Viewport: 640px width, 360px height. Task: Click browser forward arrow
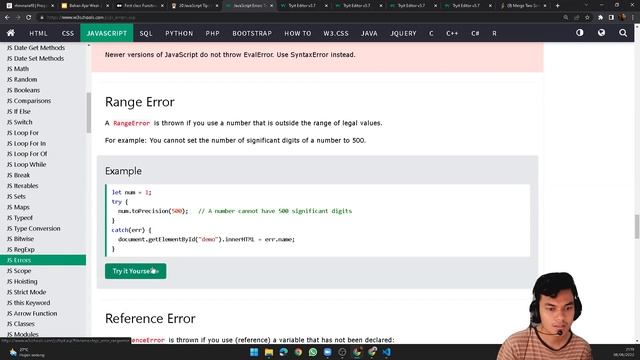pyautogui.click(x=18, y=18)
